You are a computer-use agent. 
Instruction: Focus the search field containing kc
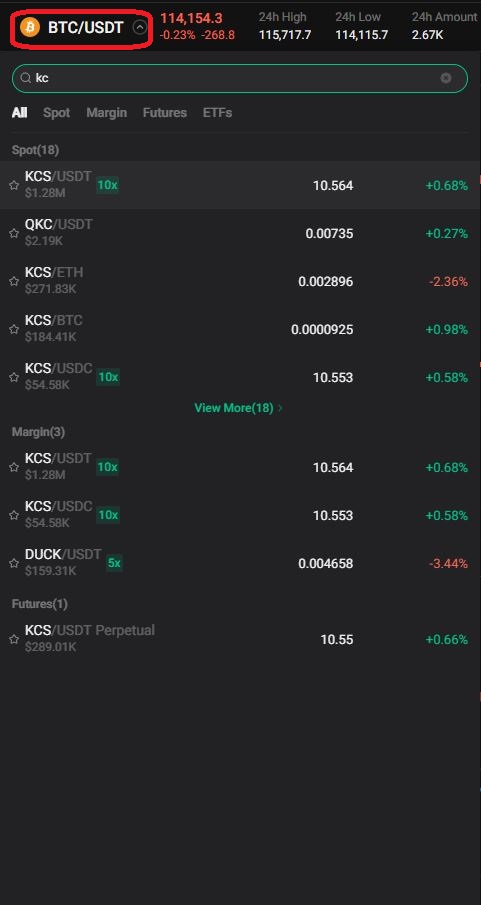[x=240, y=78]
